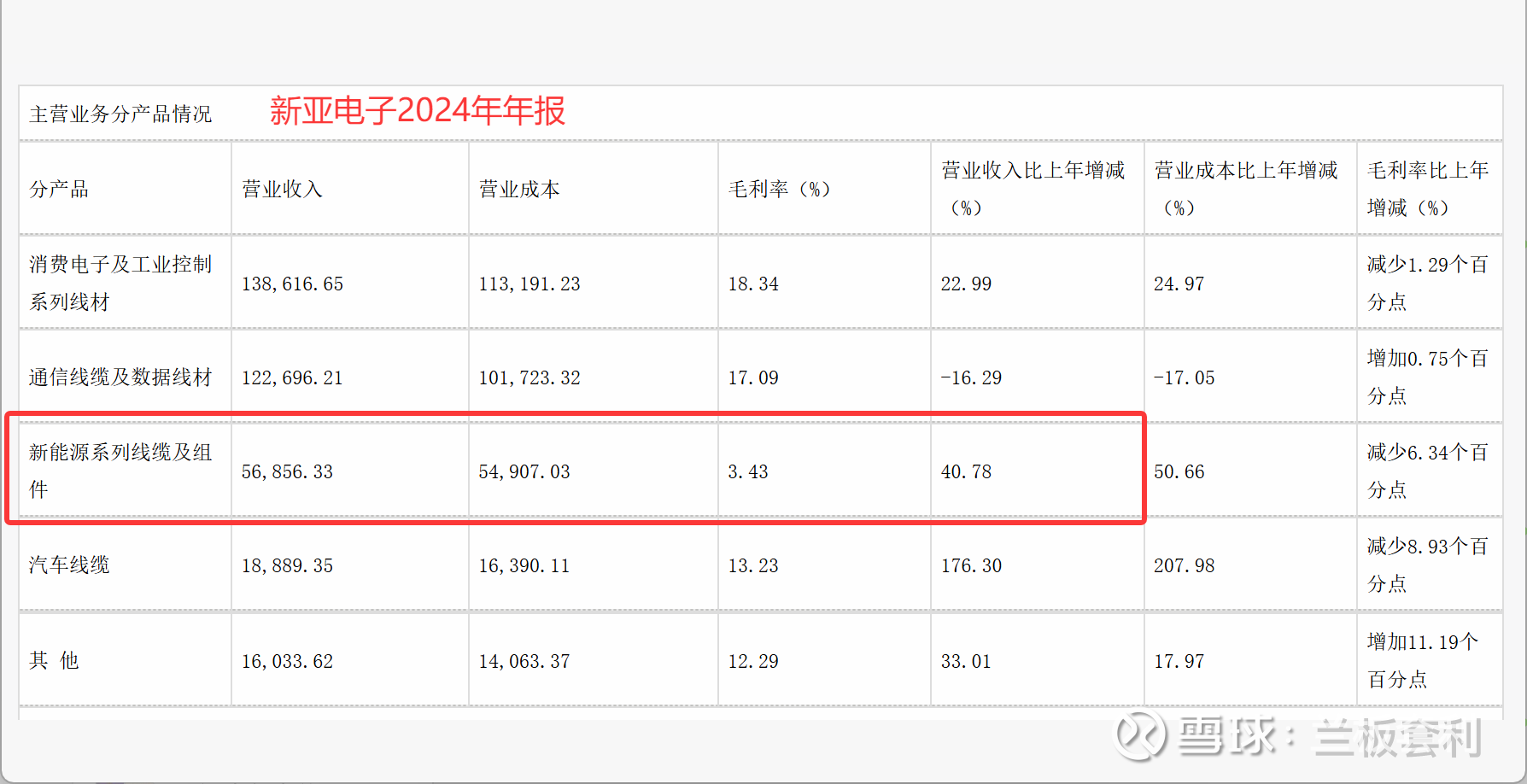The width and height of the screenshot is (1527, 784).
Task: Select gross margin value 18.34
Action: point(753,284)
